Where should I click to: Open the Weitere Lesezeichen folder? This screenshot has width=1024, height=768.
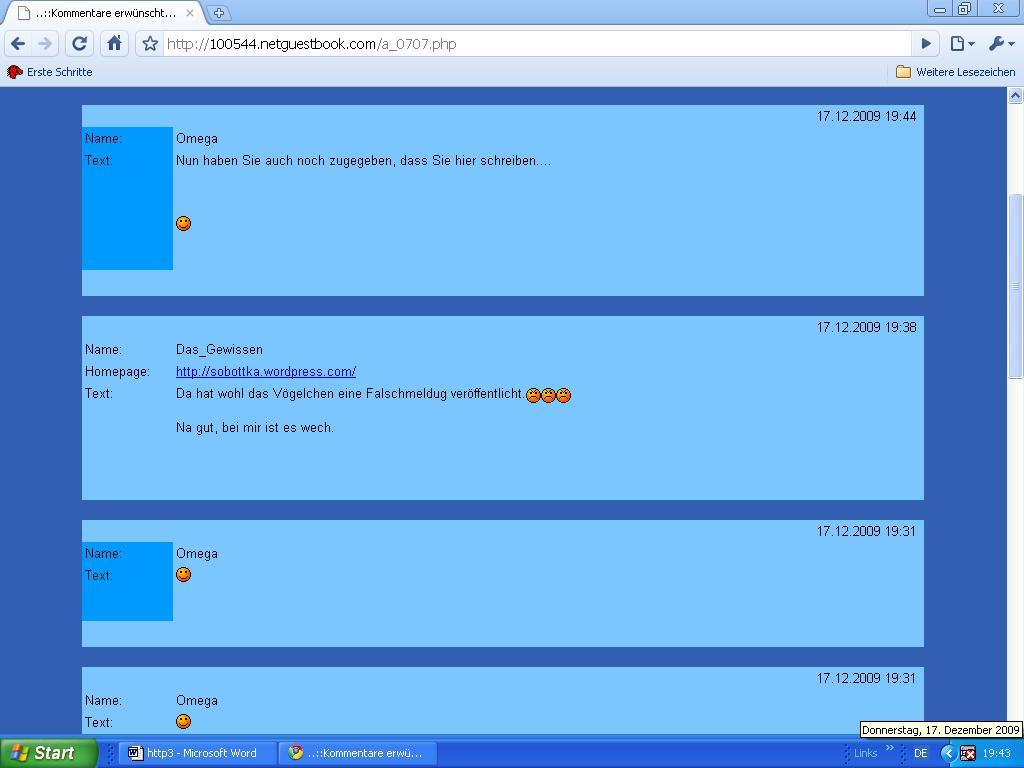(955, 72)
